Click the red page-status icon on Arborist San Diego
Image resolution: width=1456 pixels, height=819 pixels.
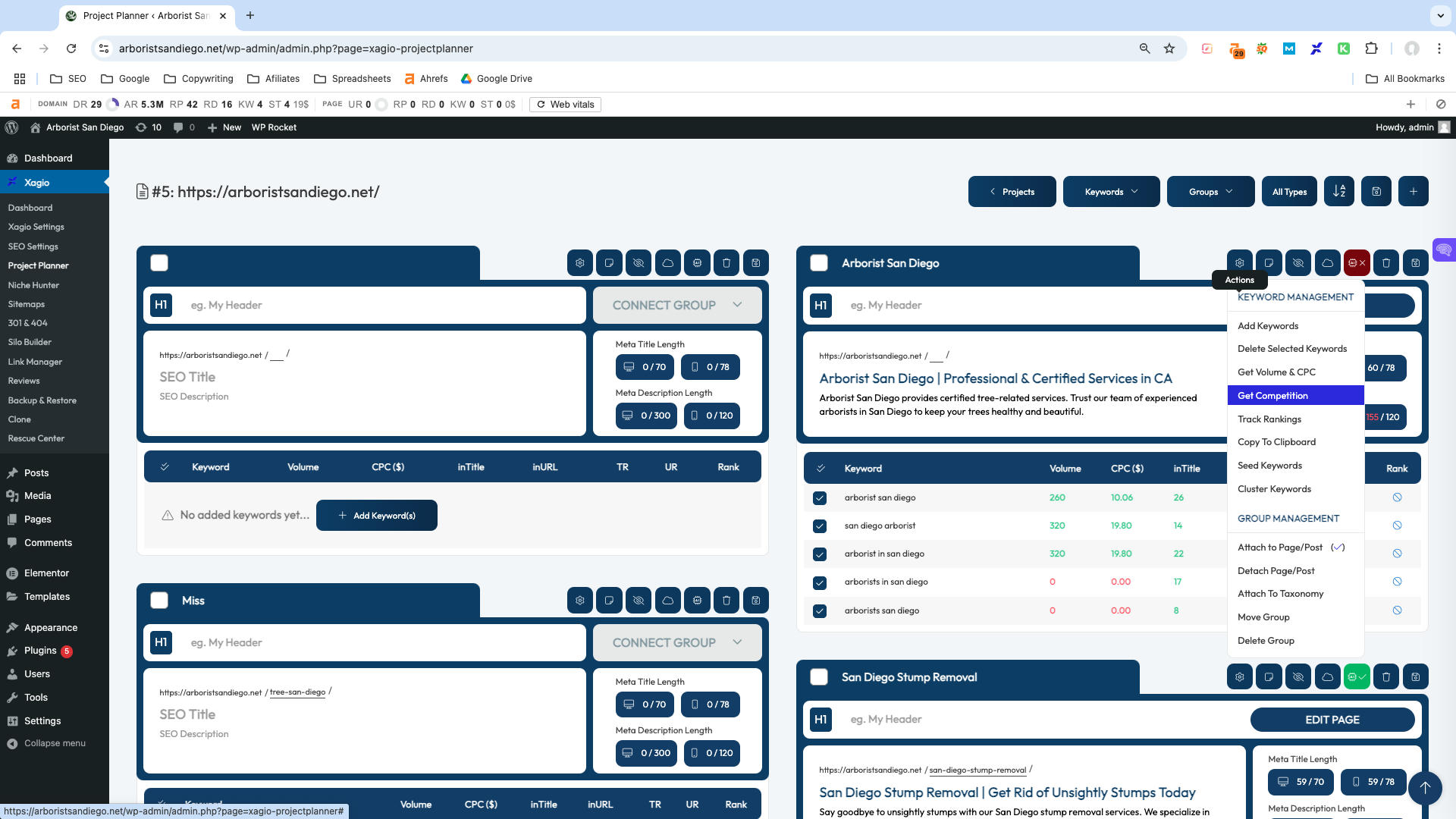pos(1357,263)
